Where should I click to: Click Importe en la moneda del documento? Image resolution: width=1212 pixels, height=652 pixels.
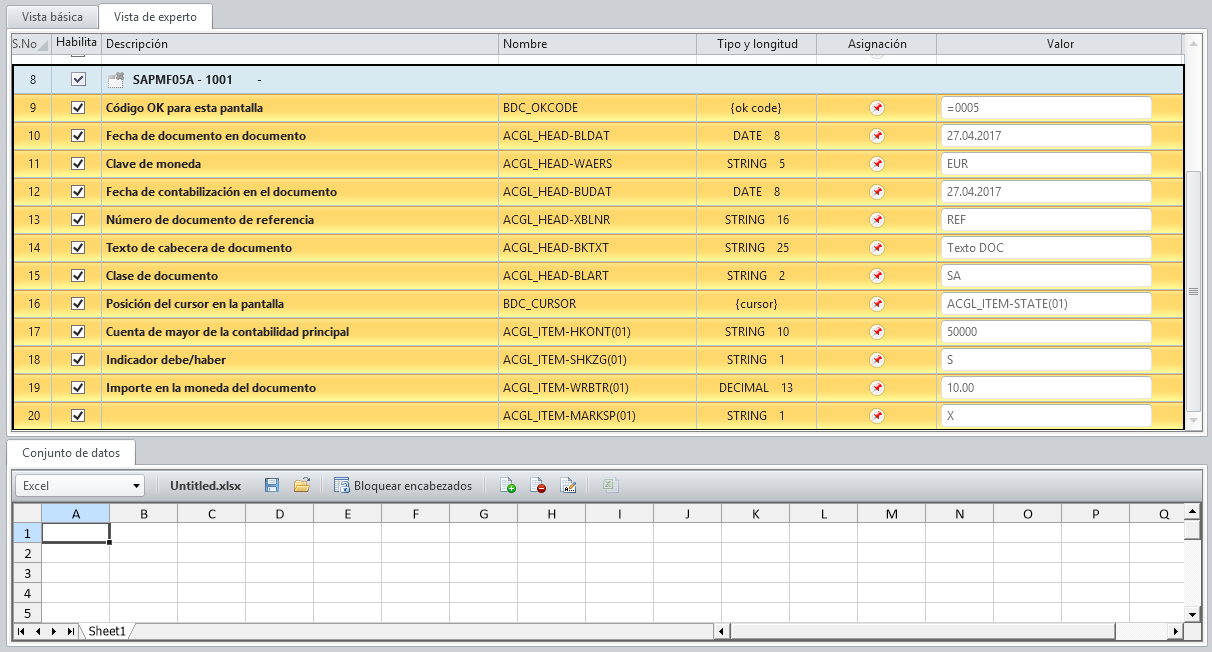point(211,387)
